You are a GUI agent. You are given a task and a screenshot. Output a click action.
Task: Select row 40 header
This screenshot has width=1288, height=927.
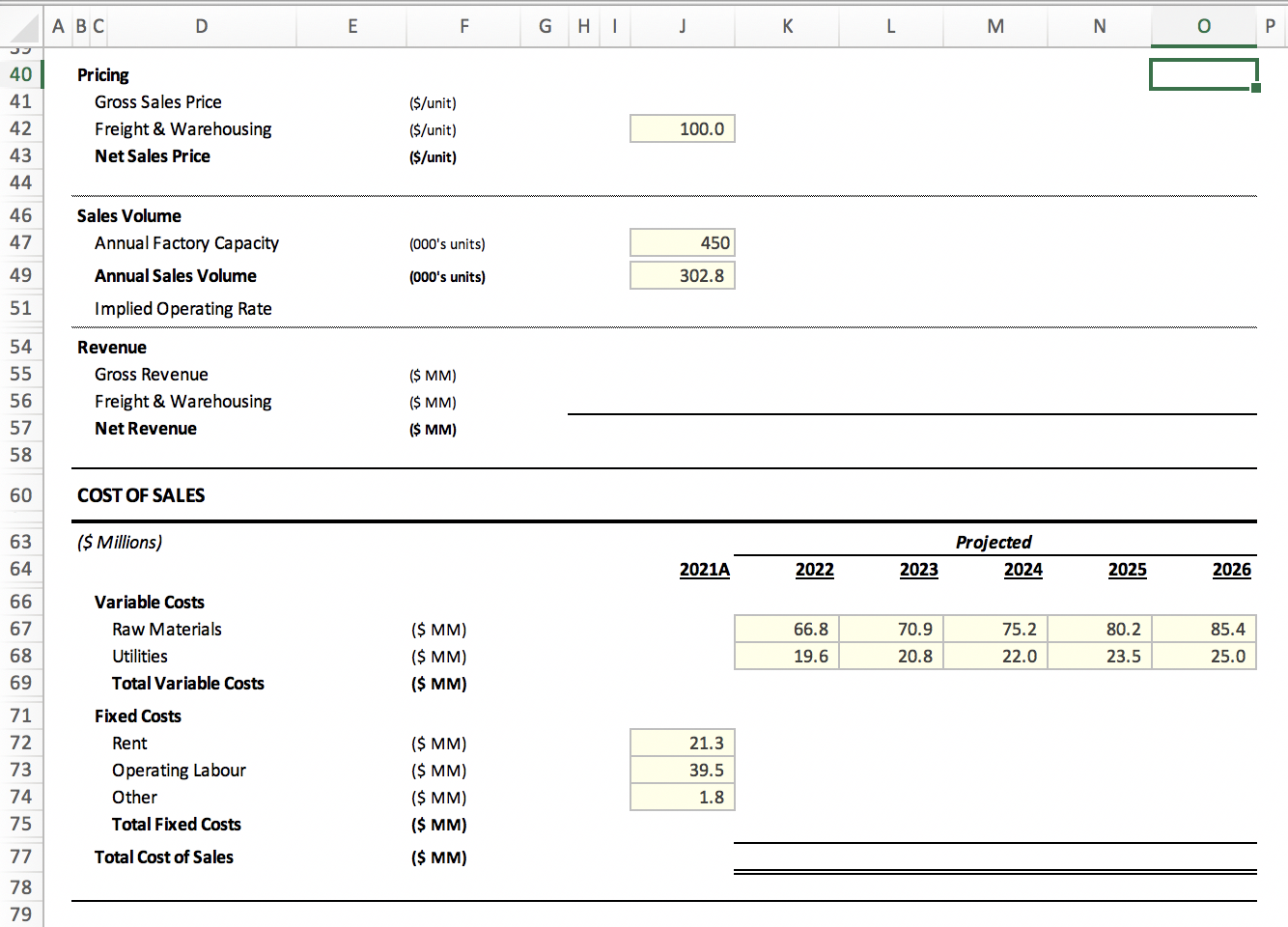pos(21,74)
